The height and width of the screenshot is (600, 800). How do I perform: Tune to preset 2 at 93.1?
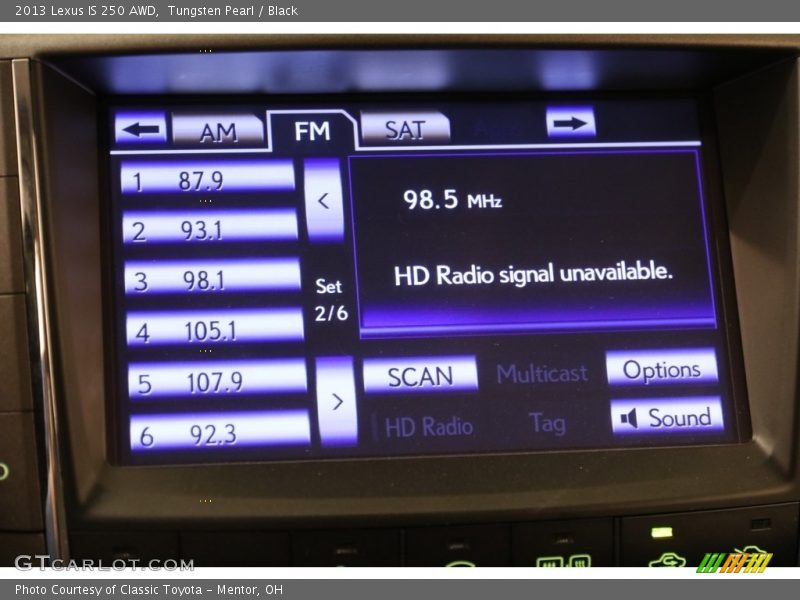coord(210,228)
